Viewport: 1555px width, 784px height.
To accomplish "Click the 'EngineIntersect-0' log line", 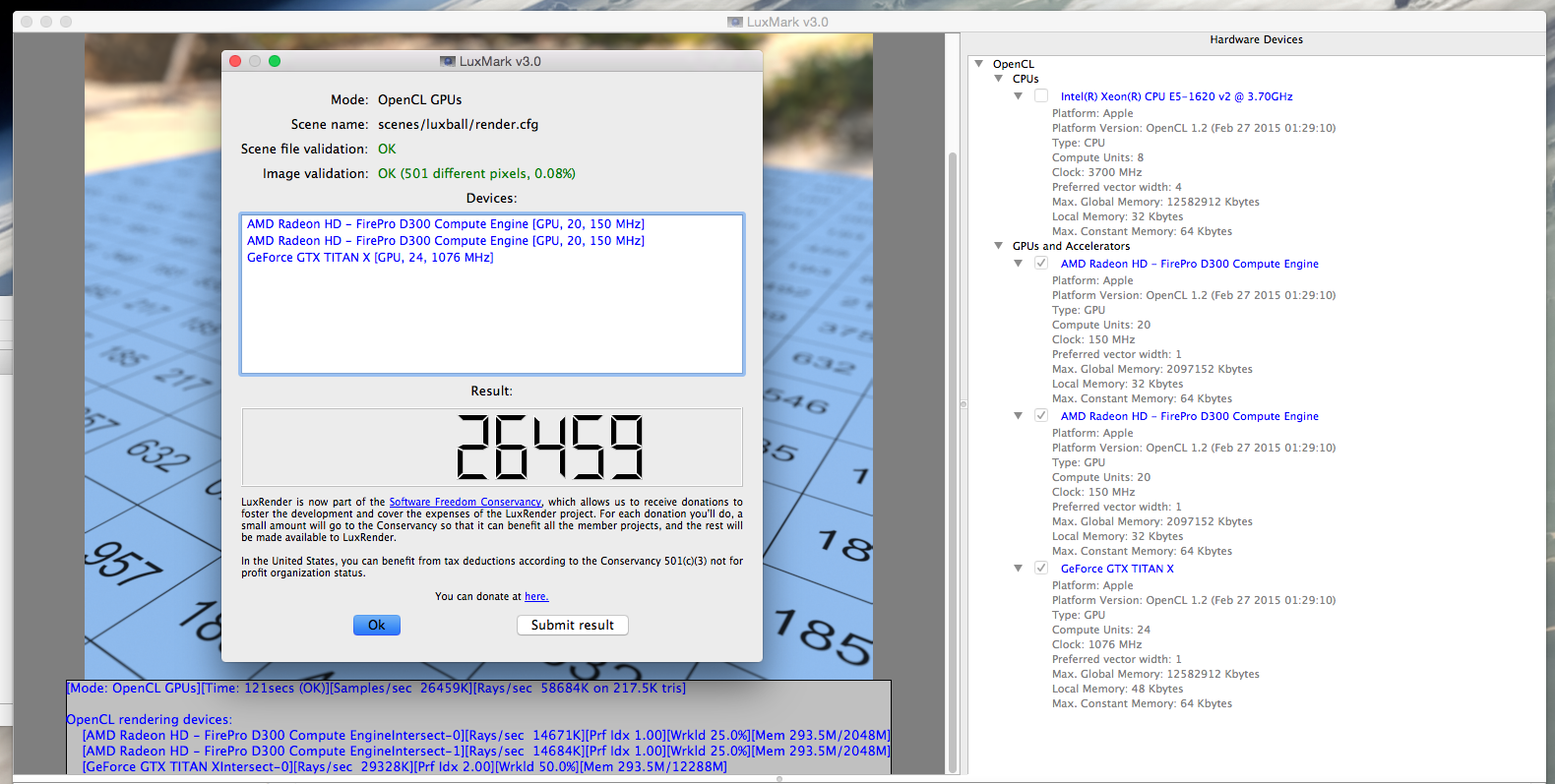I will coord(486,736).
